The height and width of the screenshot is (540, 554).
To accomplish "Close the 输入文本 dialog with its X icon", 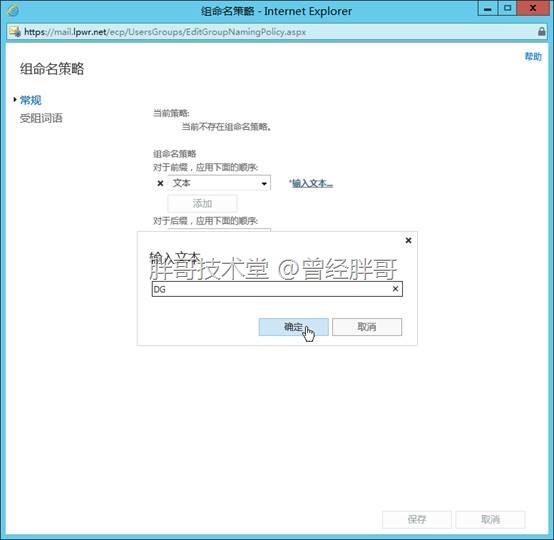I will click(408, 240).
